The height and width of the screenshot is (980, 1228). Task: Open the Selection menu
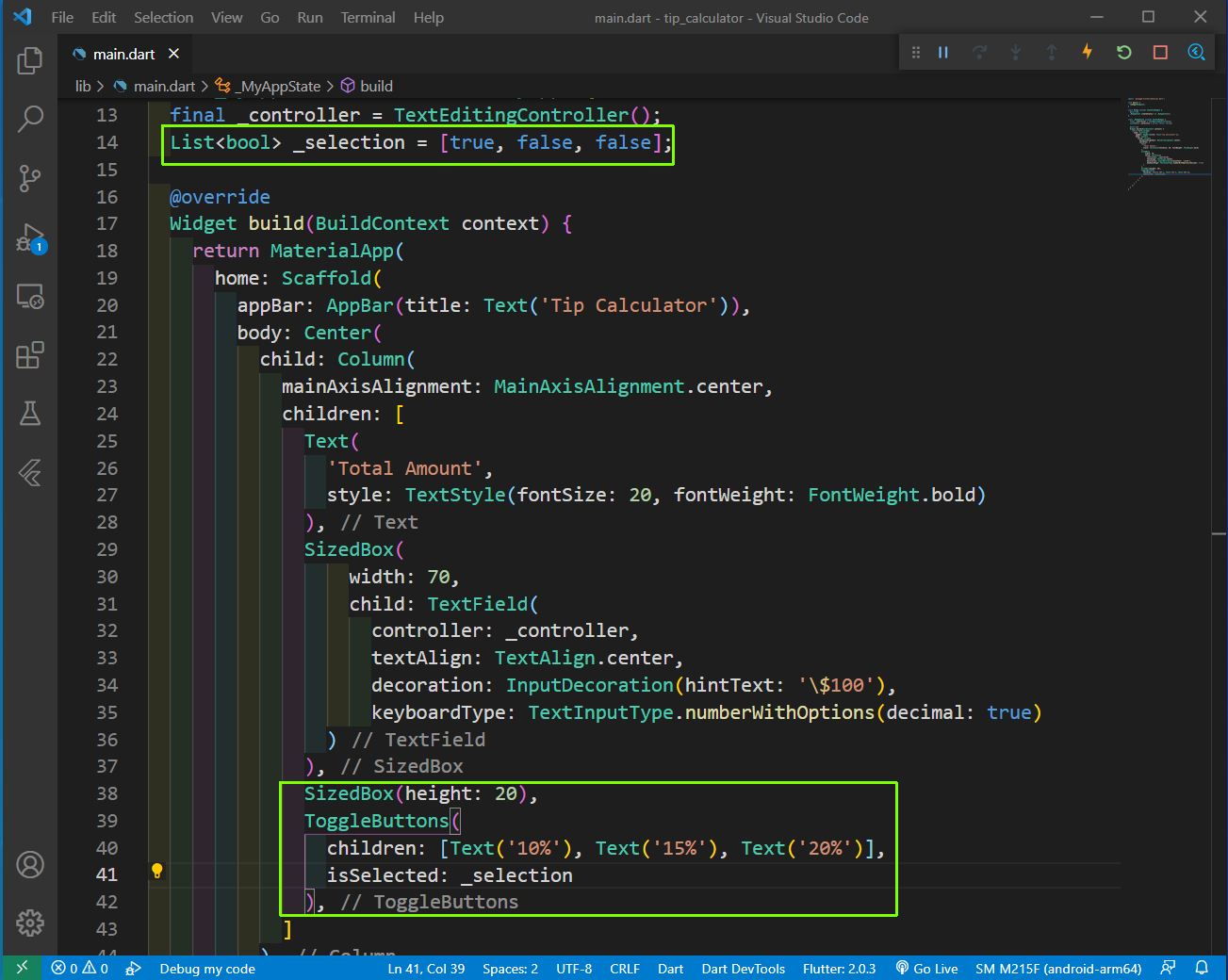[x=163, y=17]
